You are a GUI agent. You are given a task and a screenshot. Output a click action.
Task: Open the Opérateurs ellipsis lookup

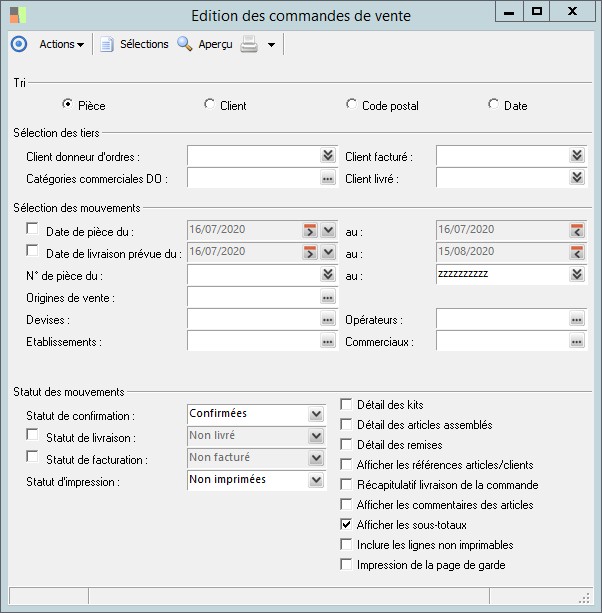[x=577, y=320]
